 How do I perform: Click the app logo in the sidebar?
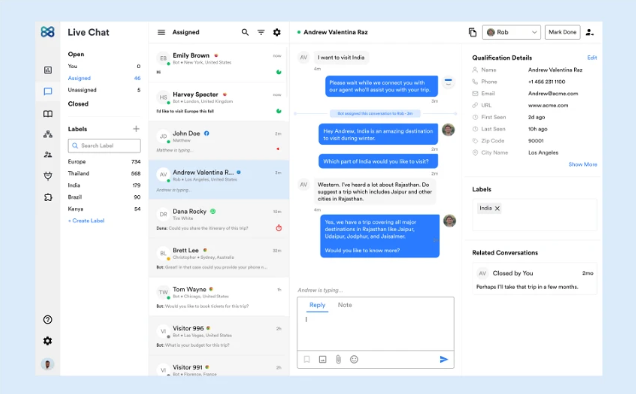coord(47,32)
